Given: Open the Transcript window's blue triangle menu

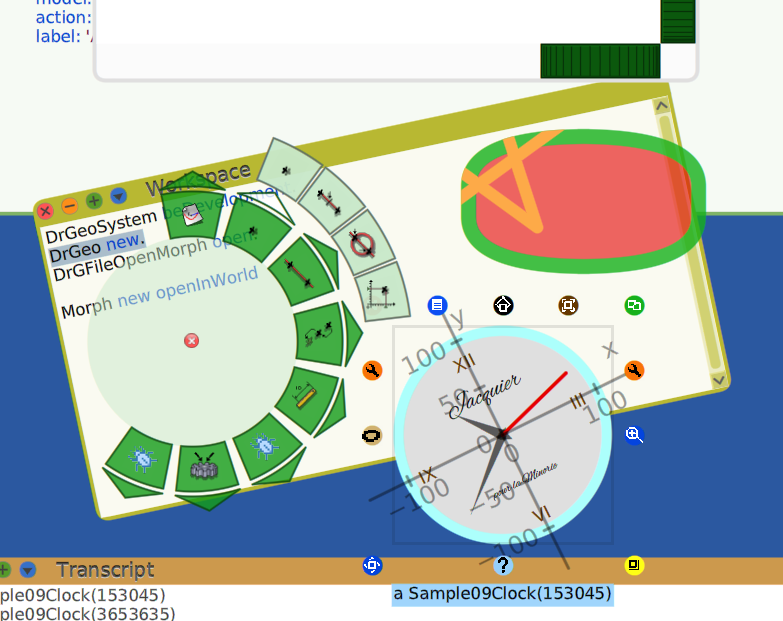Looking at the screenshot, I should click(x=27, y=570).
